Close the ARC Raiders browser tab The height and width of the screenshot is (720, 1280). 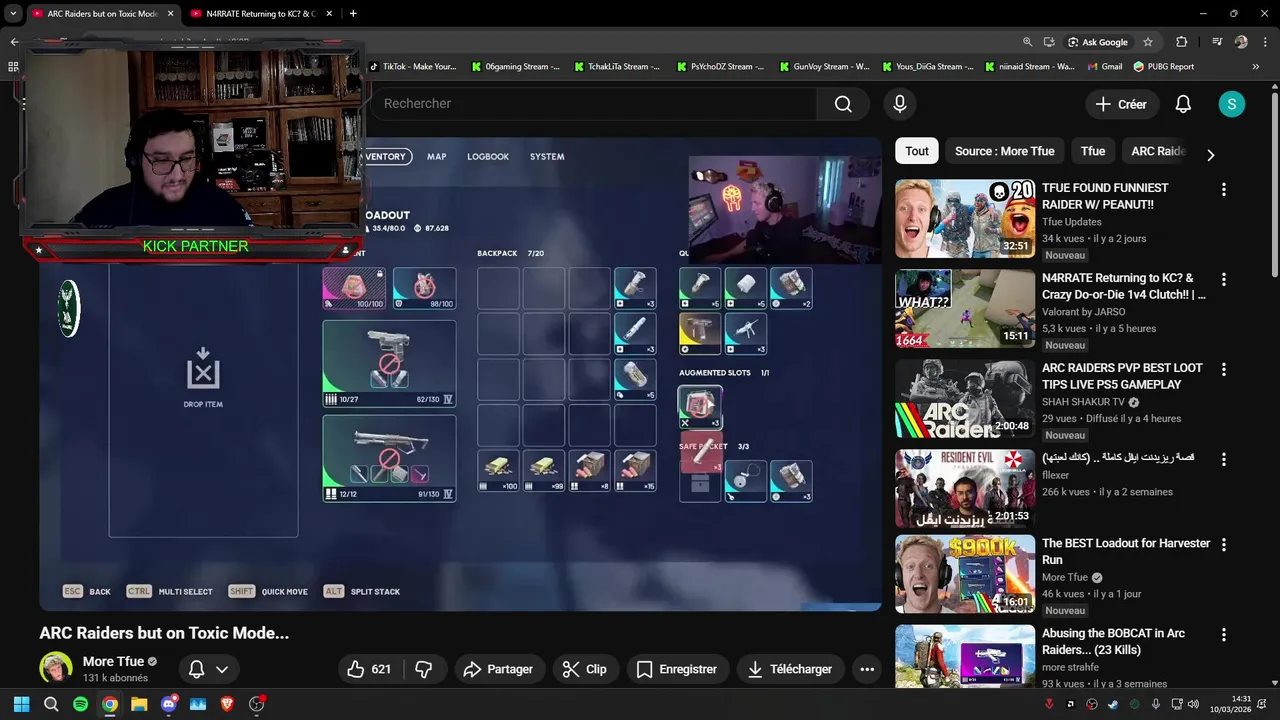pos(171,14)
